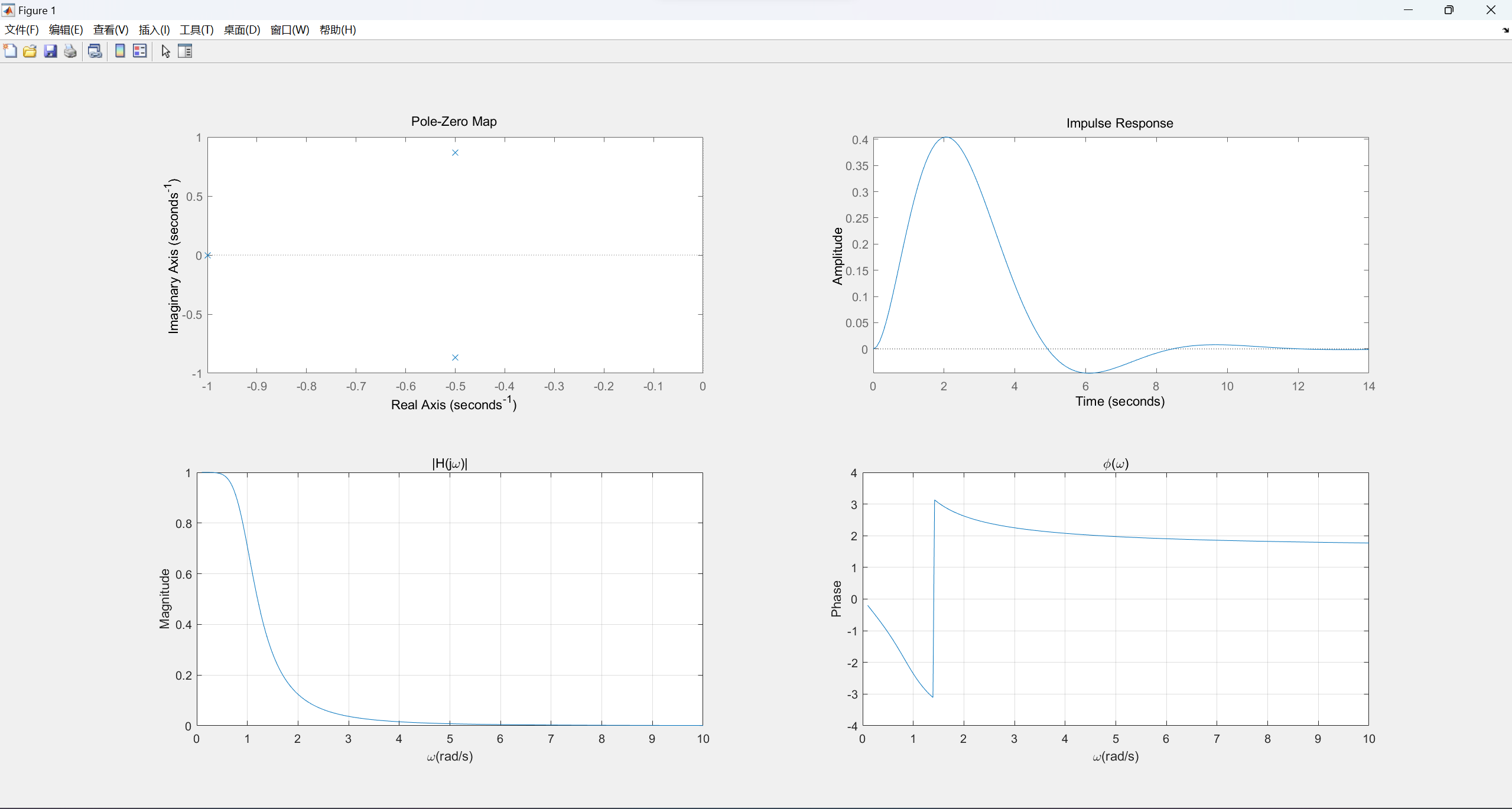Click the Open File folder icon
Image resolution: width=1512 pixels, height=809 pixels.
[x=30, y=51]
